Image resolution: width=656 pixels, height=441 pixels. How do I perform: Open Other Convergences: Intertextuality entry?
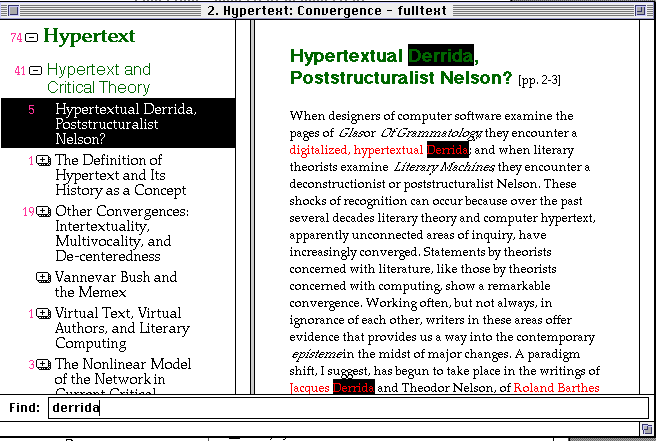122,233
